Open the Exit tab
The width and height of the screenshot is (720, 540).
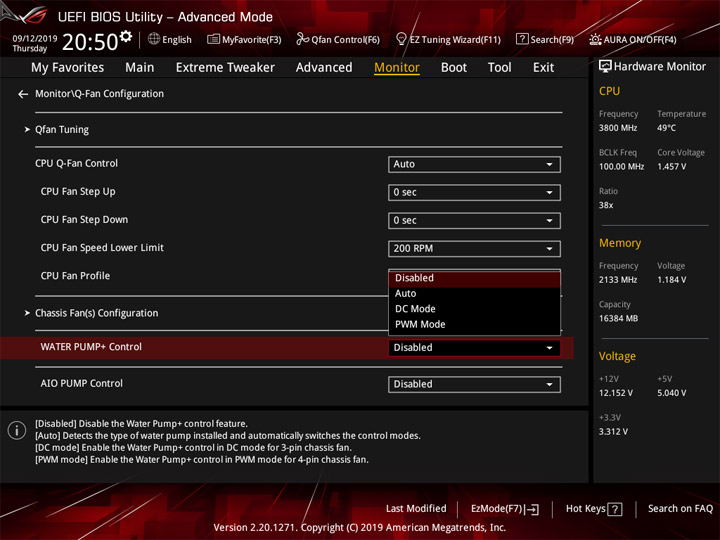[543, 68]
